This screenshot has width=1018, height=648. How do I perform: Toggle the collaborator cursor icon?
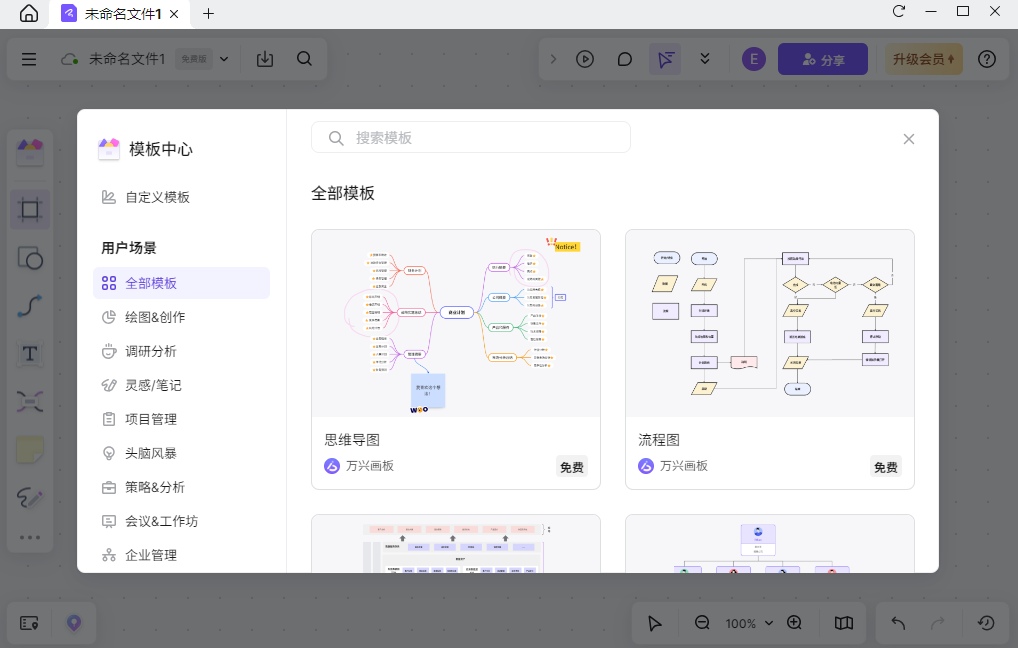[665, 59]
